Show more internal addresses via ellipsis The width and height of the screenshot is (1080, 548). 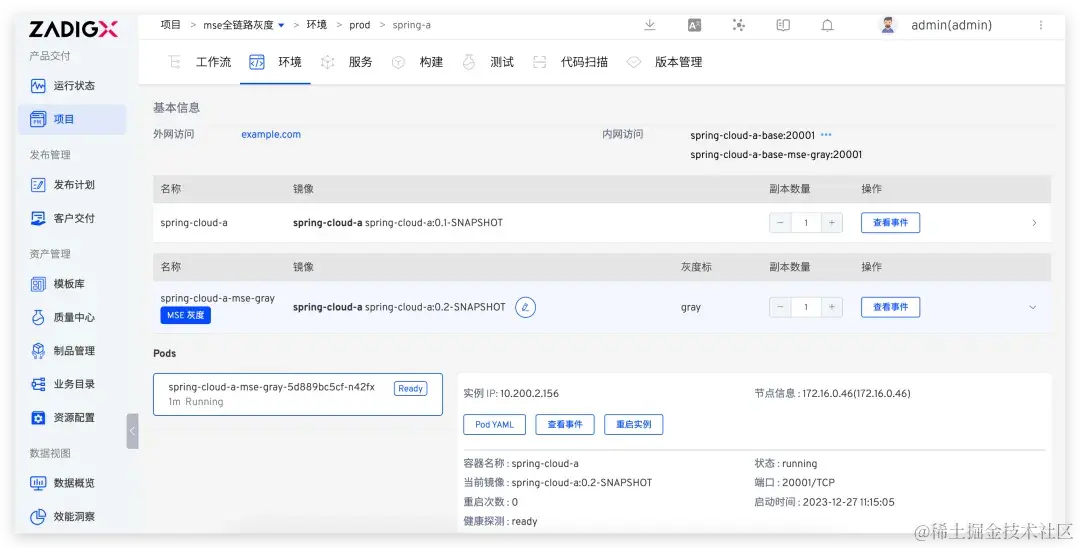pos(827,135)
